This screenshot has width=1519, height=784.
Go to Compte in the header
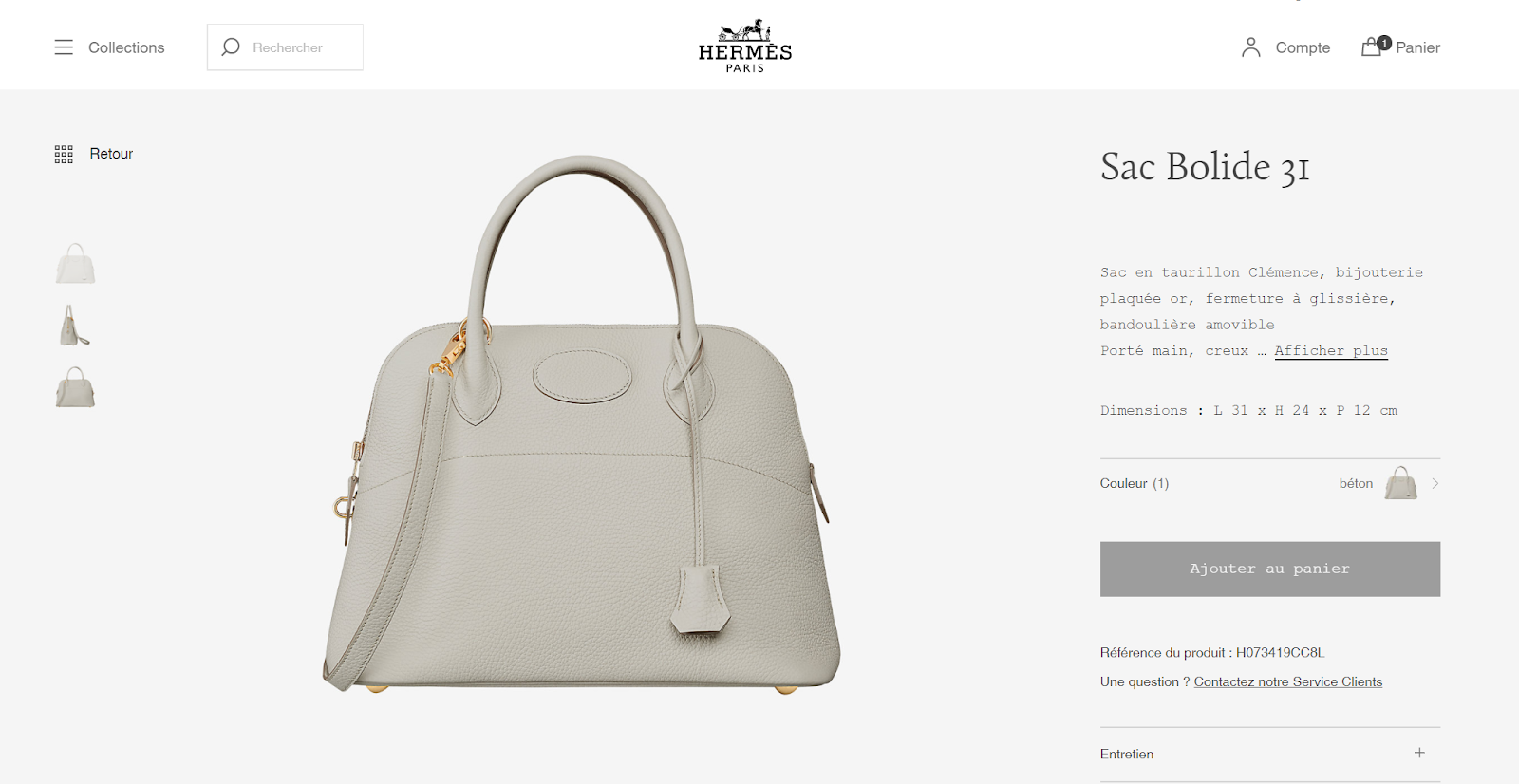click(x=1303, y=47)
